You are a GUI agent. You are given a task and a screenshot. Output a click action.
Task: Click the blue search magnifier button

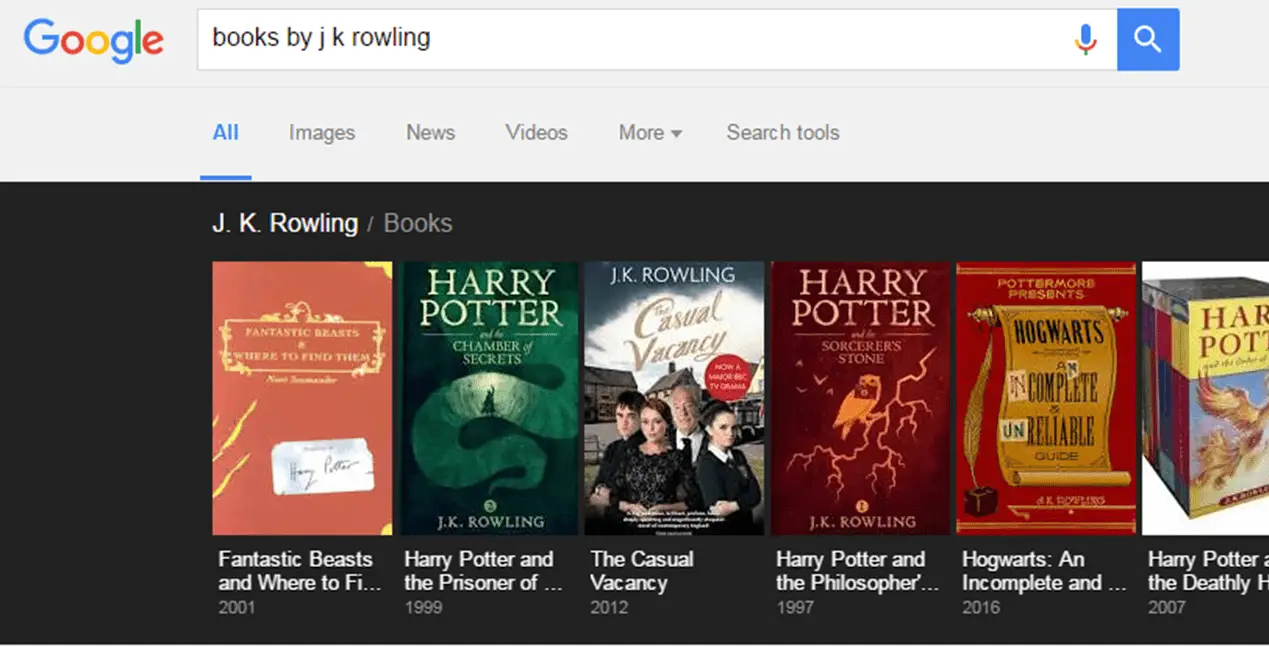coord(1148,39)
